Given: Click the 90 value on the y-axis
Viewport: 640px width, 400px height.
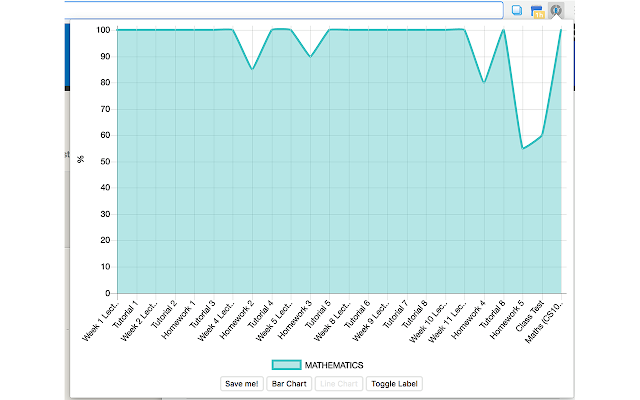Looking at the screenshot, I should [x=105, y=56].
